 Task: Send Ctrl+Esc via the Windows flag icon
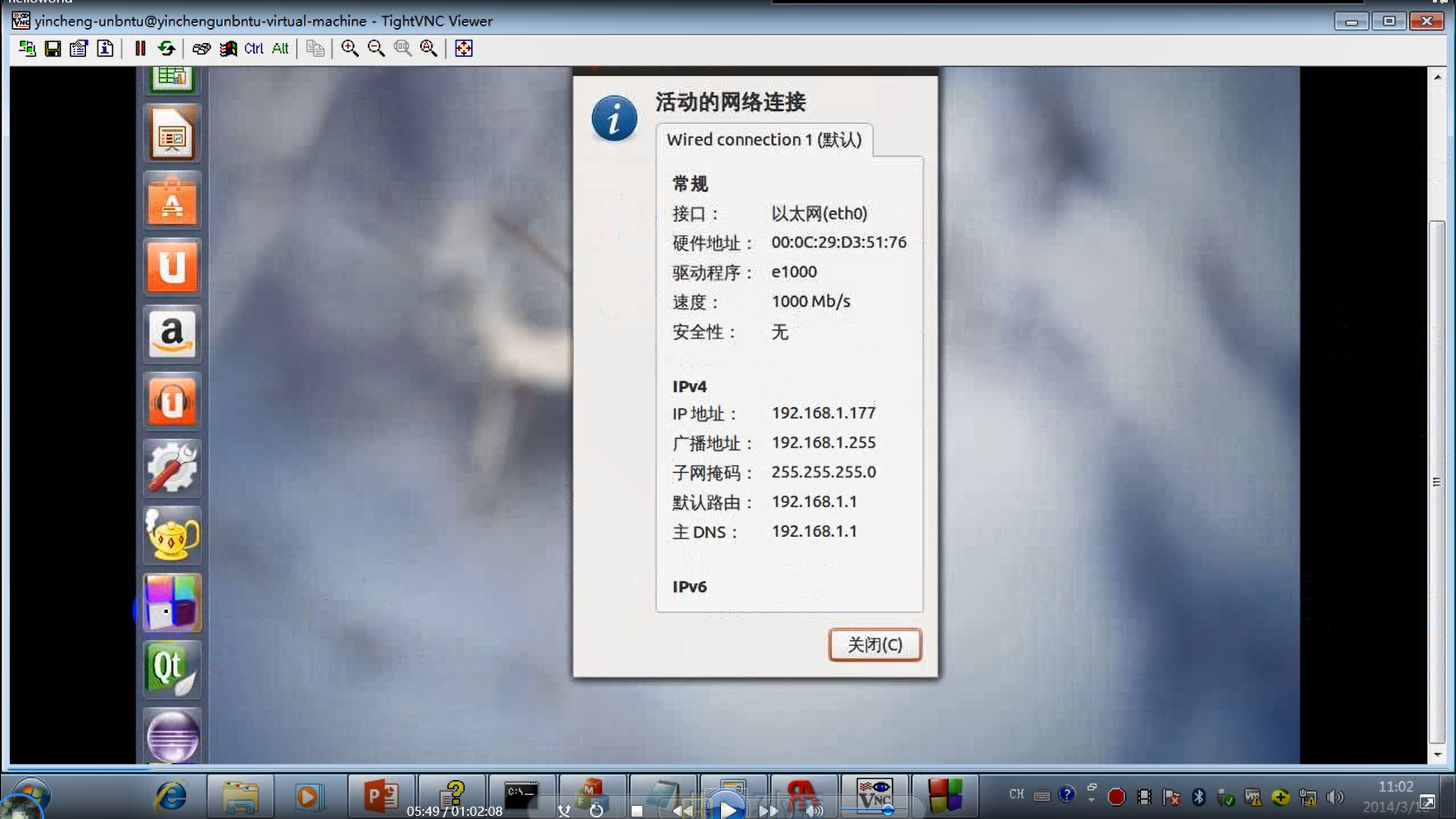[x=227, y=49]
